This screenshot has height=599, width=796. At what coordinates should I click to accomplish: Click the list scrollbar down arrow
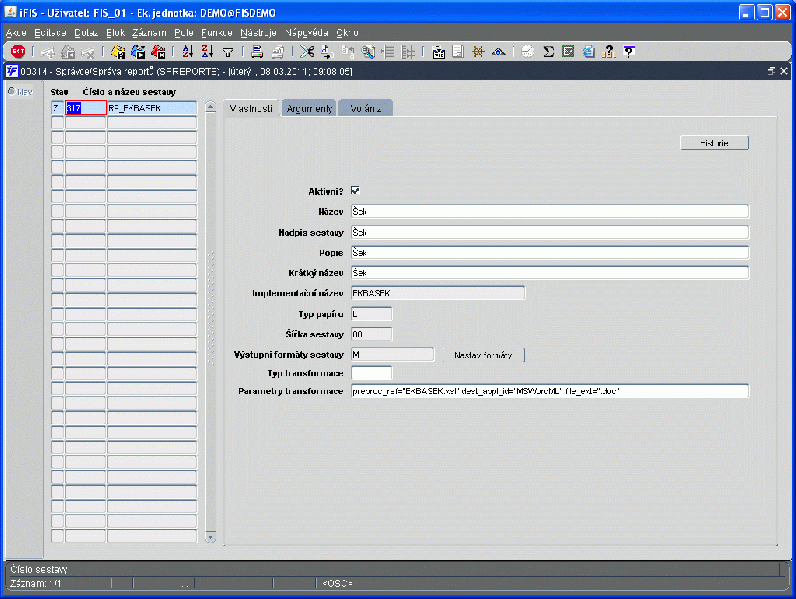coord(211,537)
